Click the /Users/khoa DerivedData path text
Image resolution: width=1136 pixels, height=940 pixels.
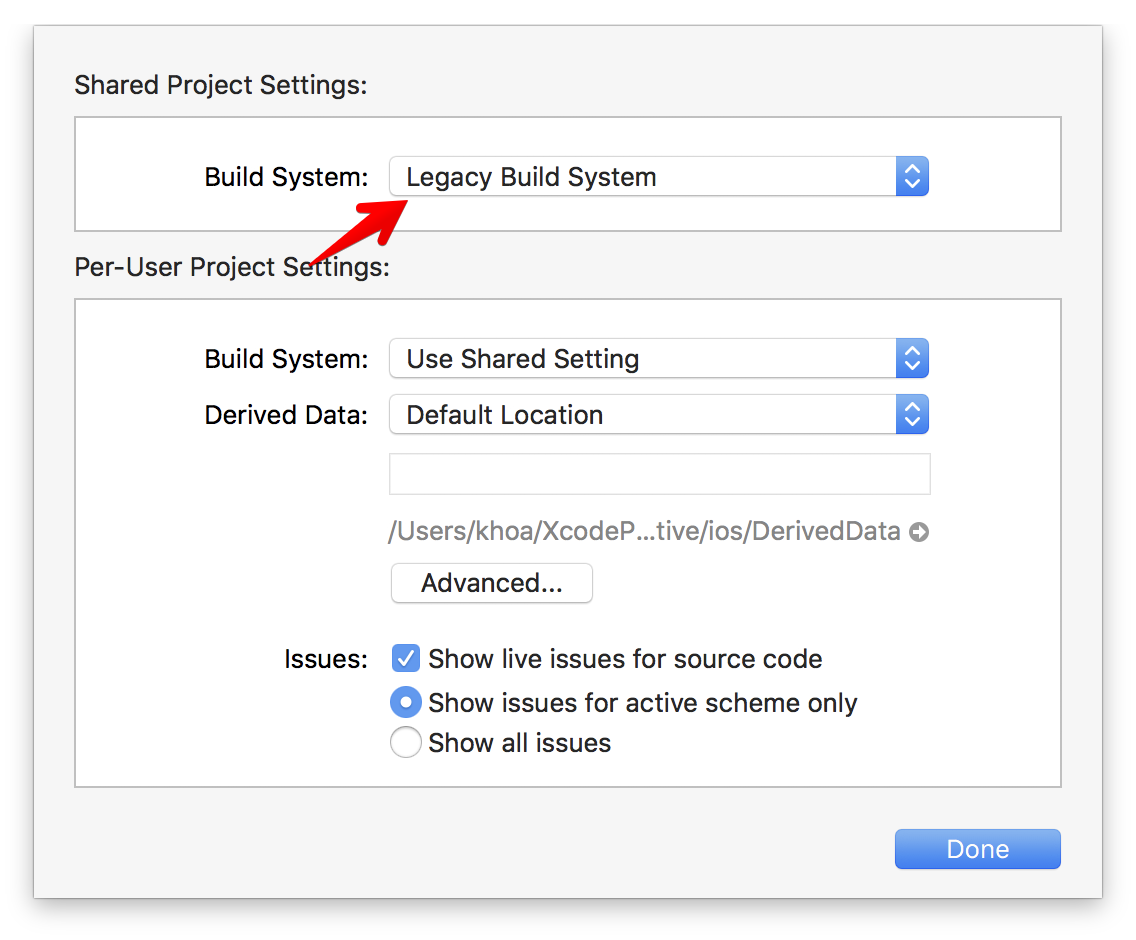point(644,531)
